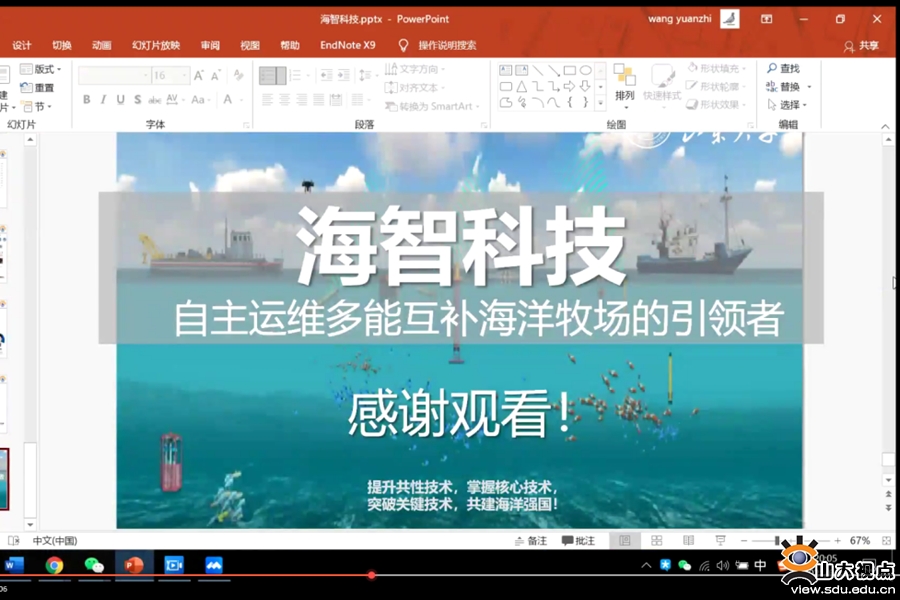Open Chrome from the taskbar

click(x=54, y=565)
